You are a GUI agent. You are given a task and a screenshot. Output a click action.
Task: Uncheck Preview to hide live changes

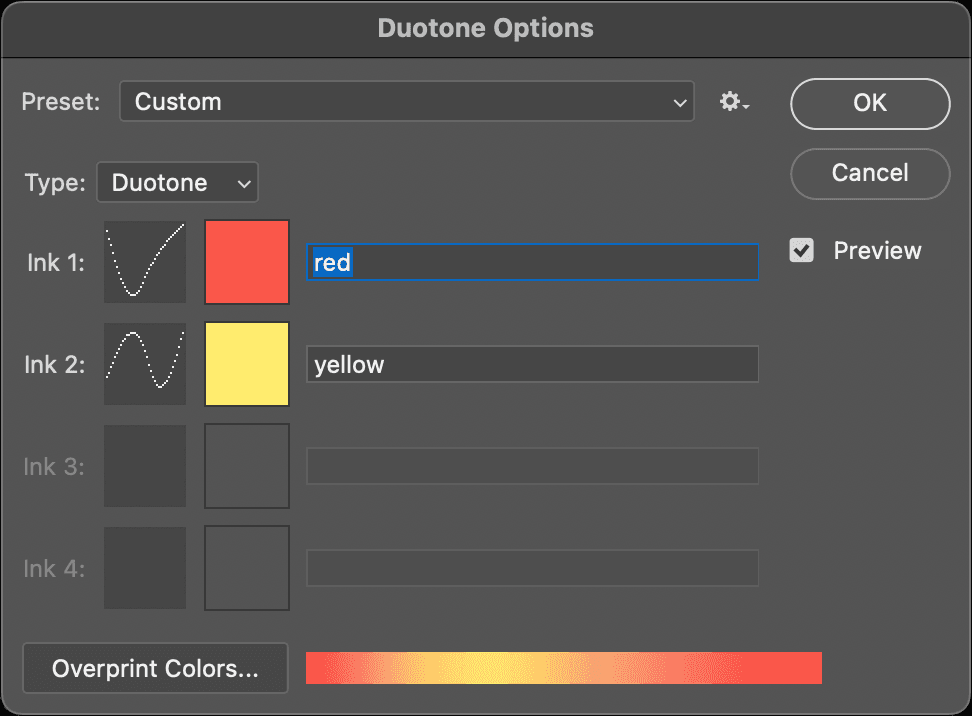point(801,251)
